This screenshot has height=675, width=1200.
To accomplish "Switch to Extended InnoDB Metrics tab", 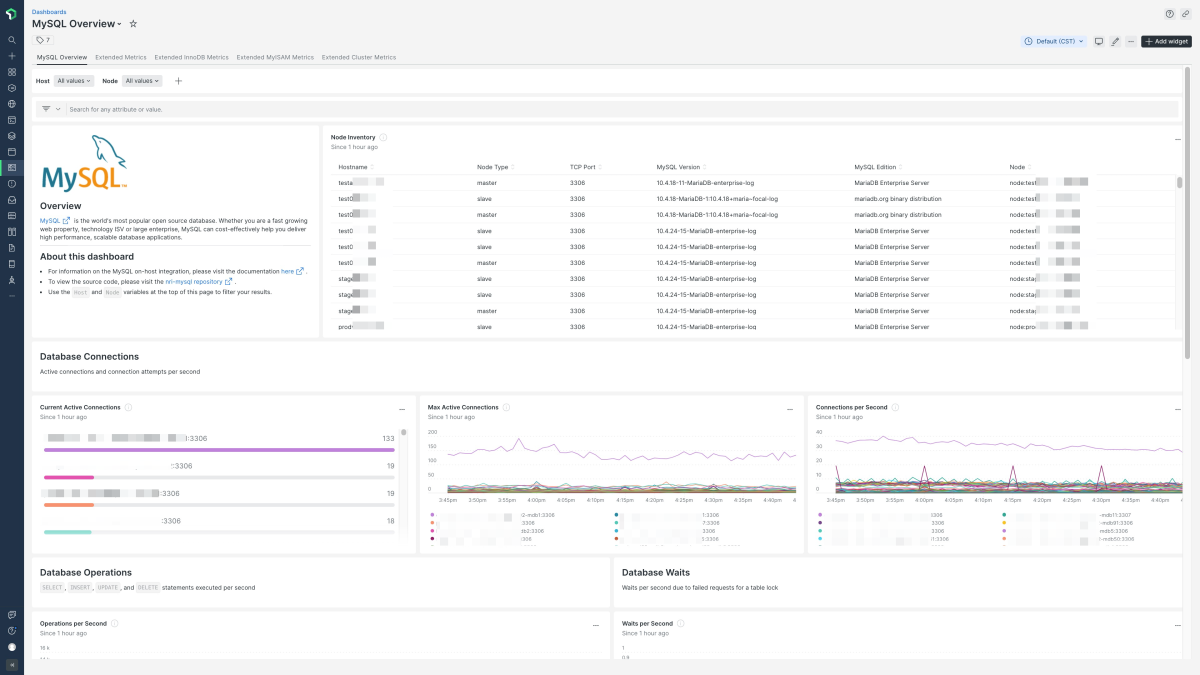I will coord(191,58).
